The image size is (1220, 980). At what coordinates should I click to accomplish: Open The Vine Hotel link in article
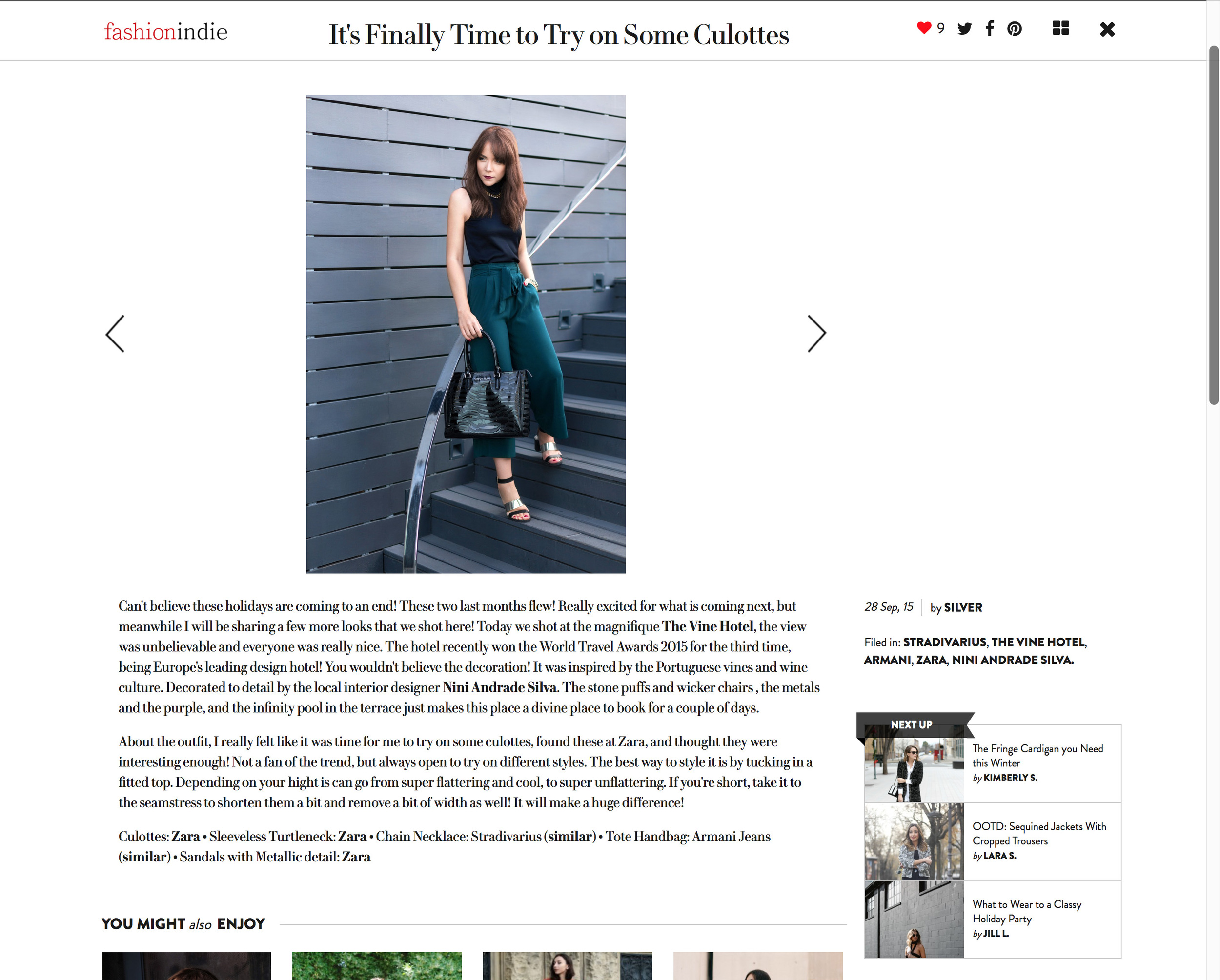pyautogui.click(x=708, y=626)
